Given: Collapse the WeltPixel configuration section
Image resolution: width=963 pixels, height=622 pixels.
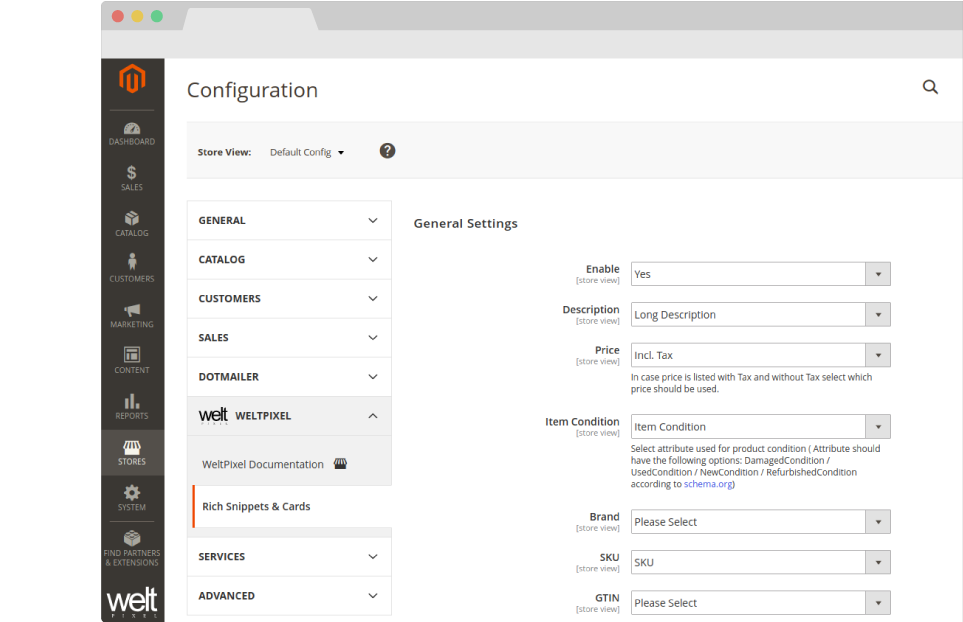Looking at the screenshot, I should coord(289,416).
